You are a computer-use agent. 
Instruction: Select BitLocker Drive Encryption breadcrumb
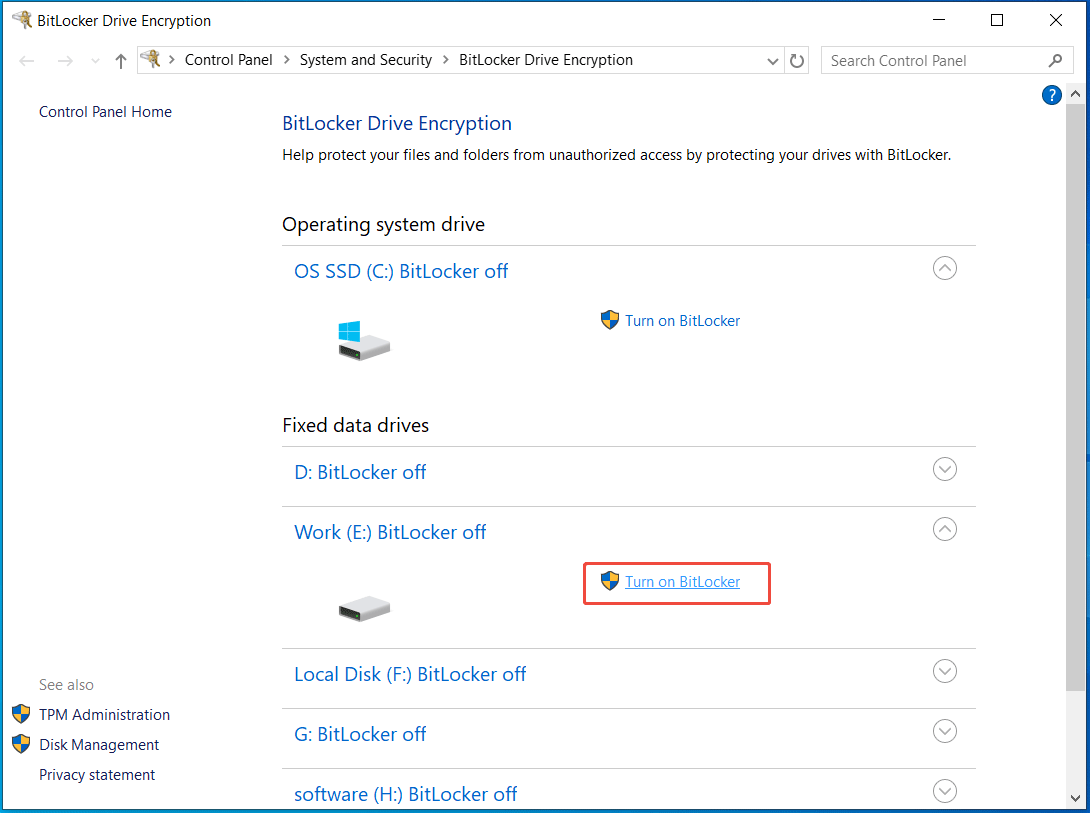click(x=546, y=60)
